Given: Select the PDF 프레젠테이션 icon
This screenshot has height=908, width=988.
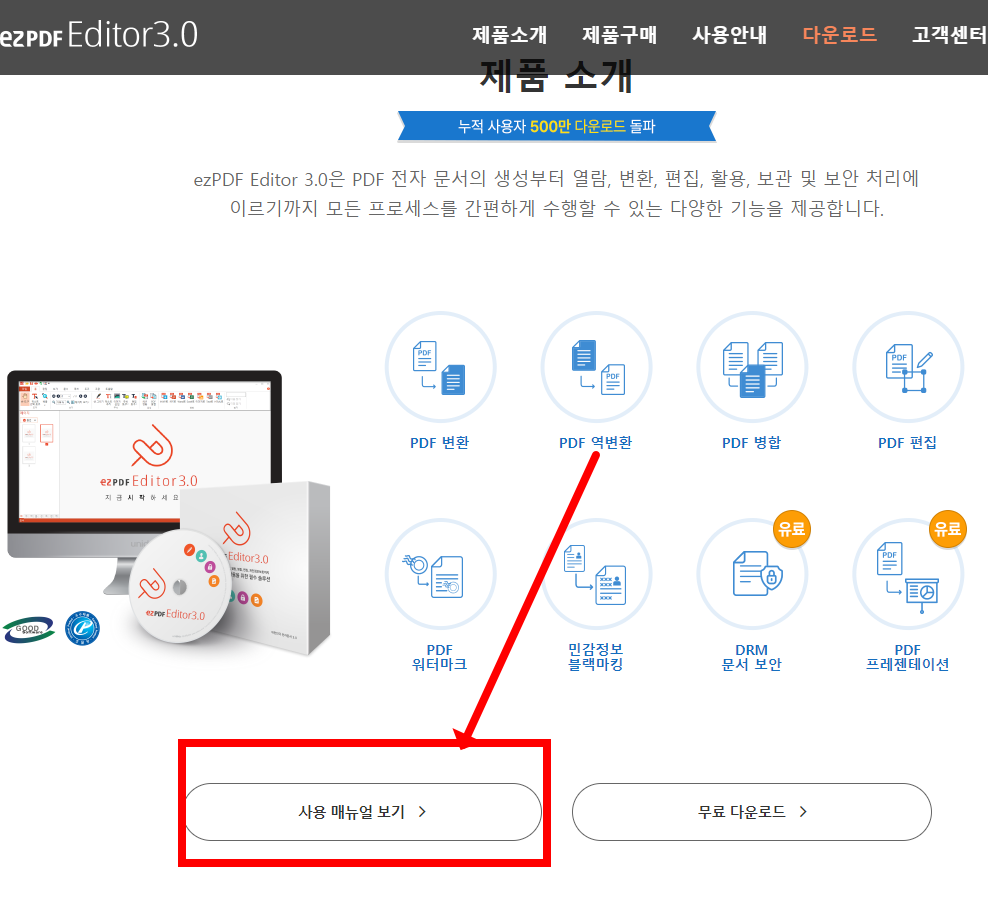Looking at the screenshot, I should point(907,573).
